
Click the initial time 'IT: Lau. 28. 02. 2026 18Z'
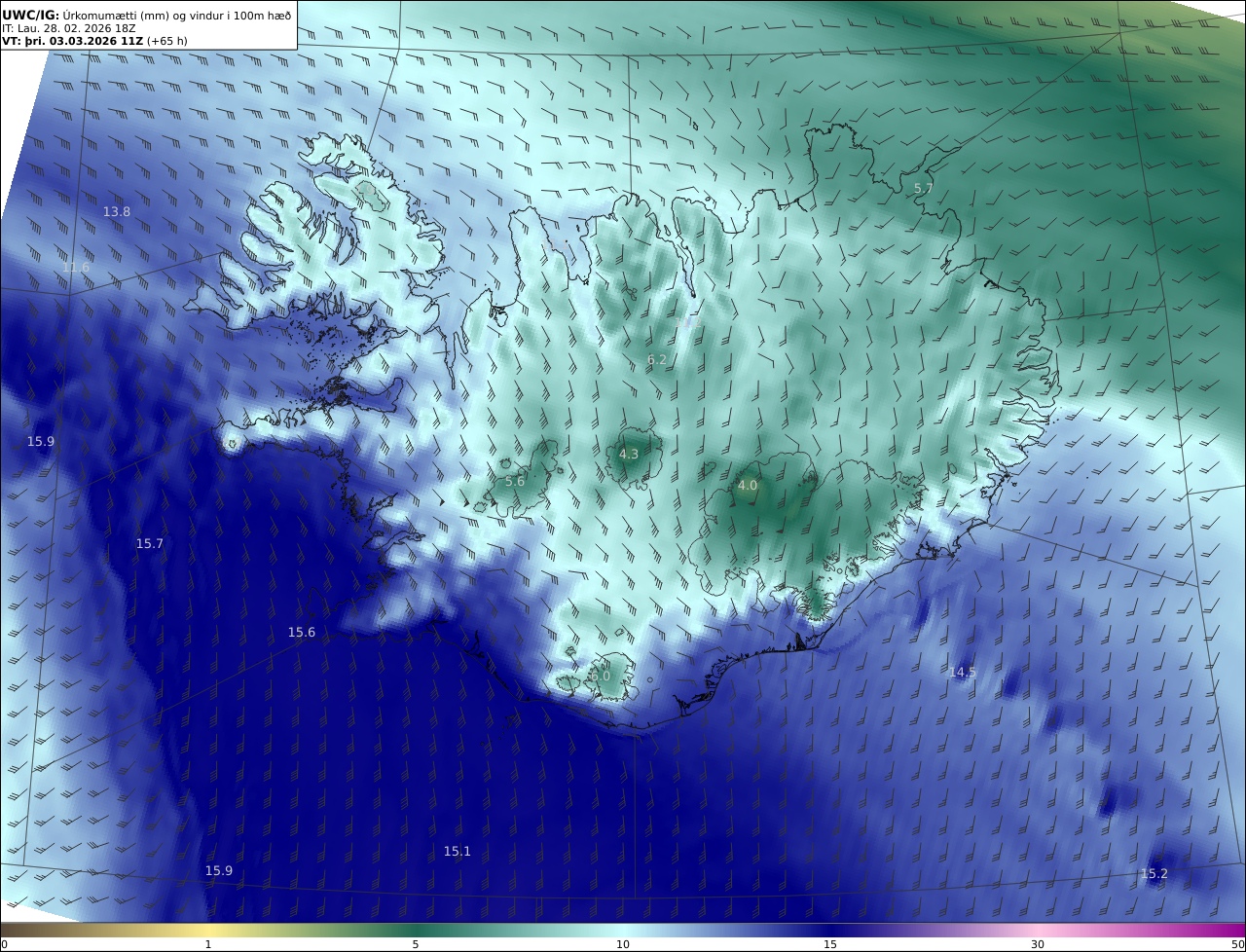point(69,29)
